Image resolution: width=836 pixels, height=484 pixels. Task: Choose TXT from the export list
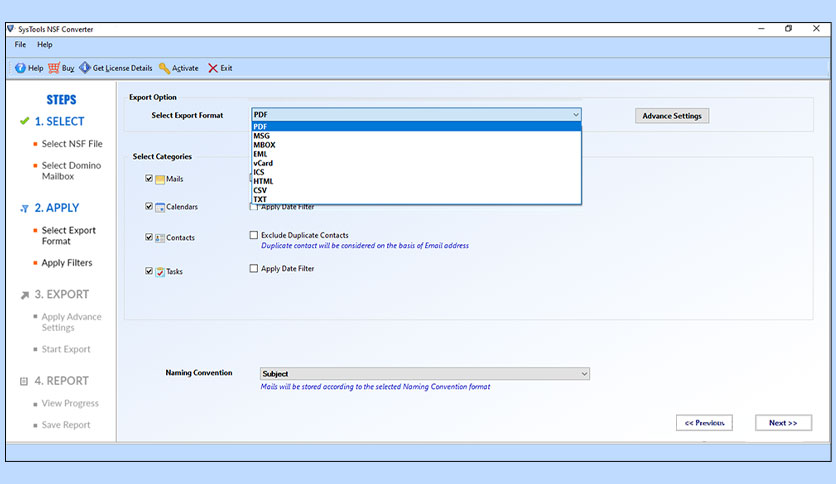coord(416,199)
